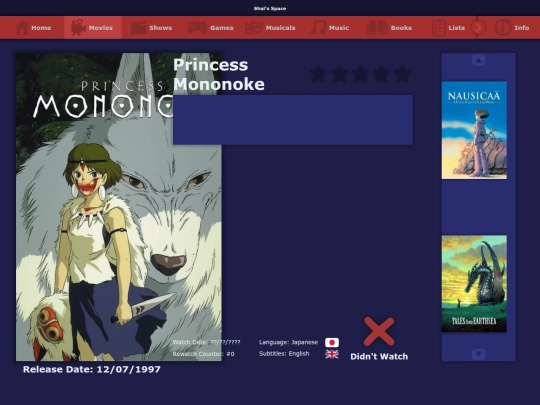Rate one star with first star

(318, 74)
